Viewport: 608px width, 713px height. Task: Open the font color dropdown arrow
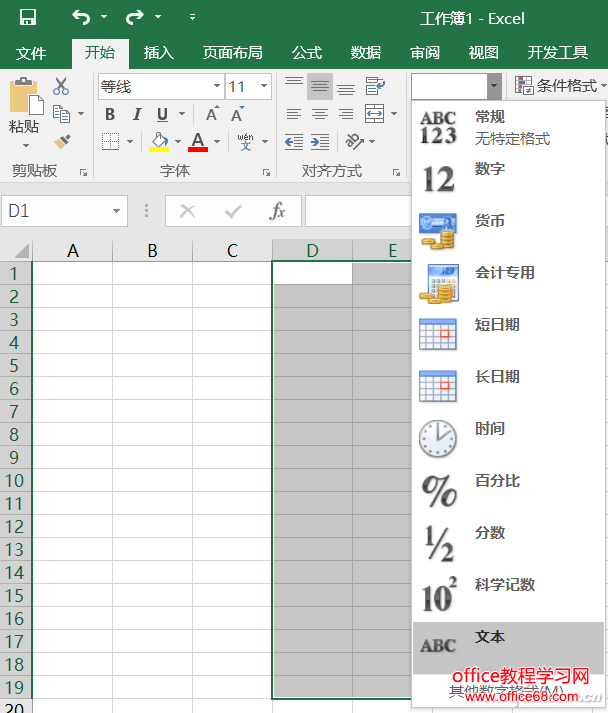coord(217,142)
